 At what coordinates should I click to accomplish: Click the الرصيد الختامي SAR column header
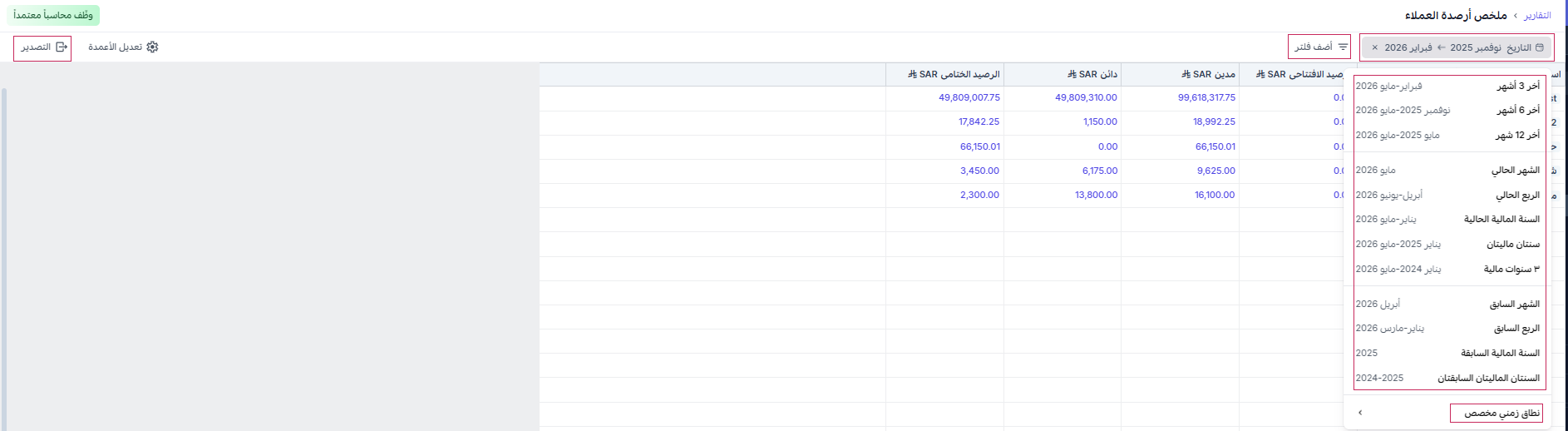click(x=945, y=74)
